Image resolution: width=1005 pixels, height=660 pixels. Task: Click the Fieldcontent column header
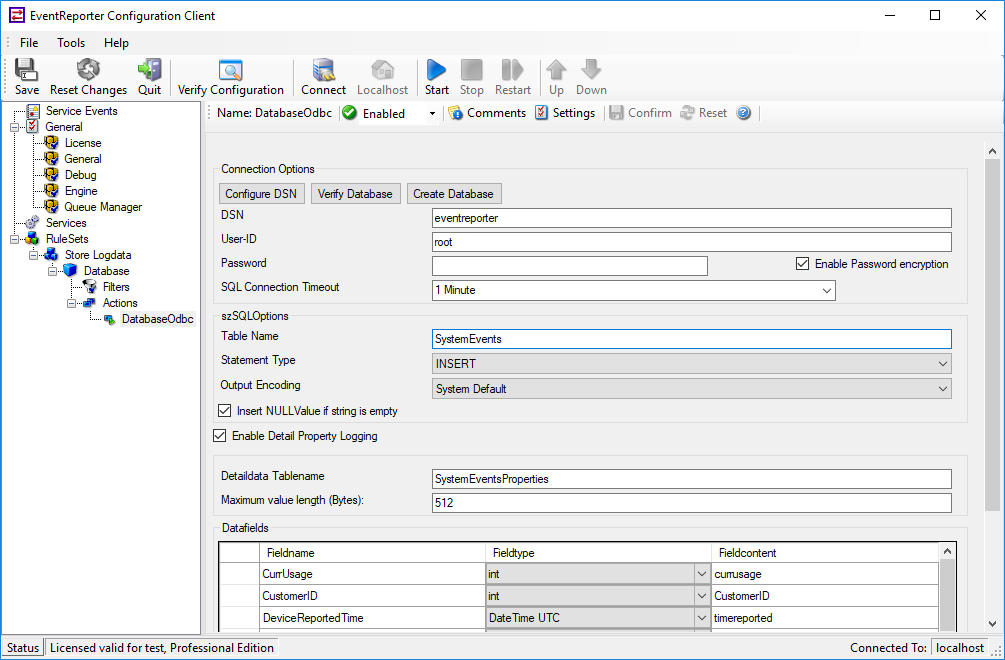[x=825, y=553]
